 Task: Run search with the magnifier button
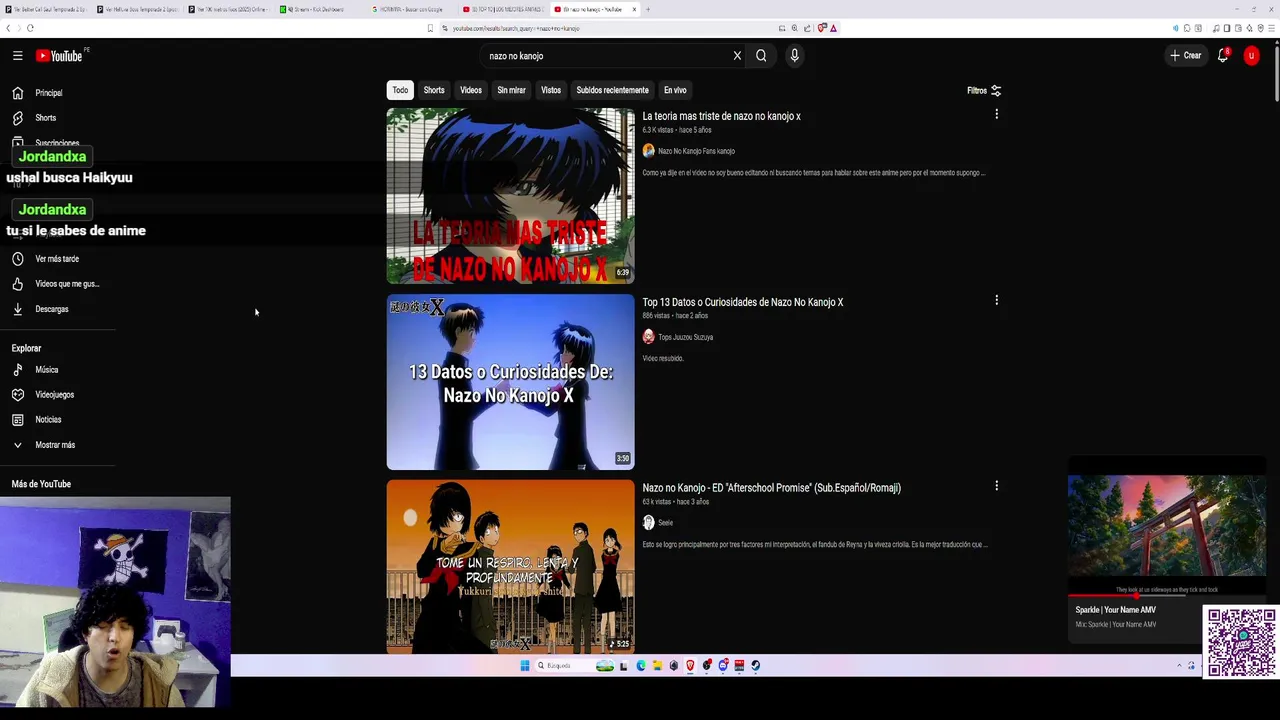[x=761, y=56]
